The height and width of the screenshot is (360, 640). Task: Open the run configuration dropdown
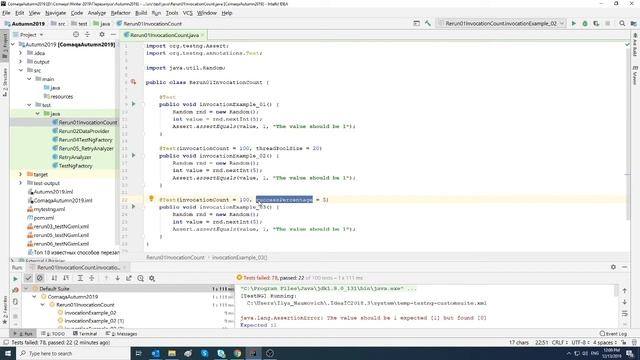[x=501, y=24]
